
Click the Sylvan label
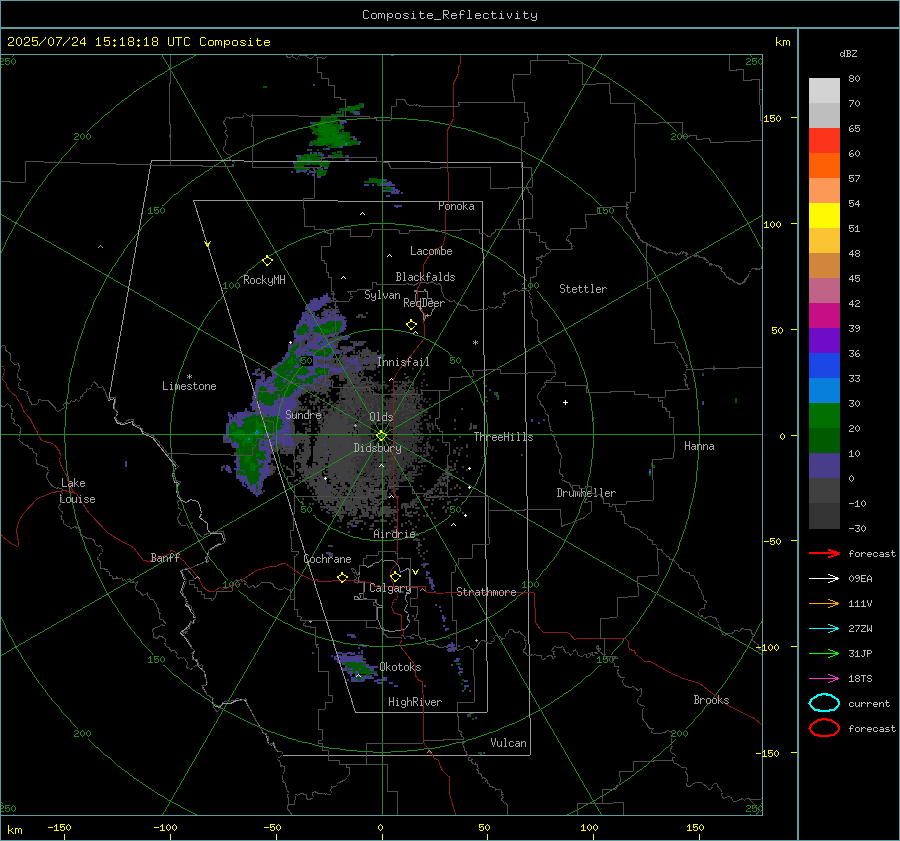click(x=382, y=295)
